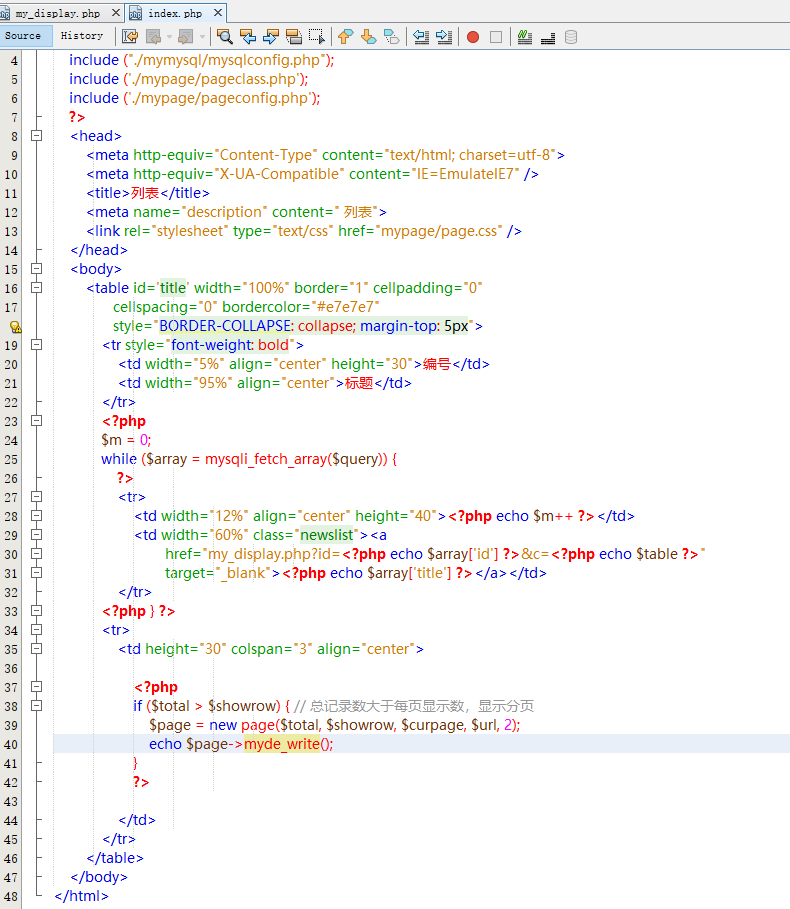Click line number 4 in the gutter
The height and width of the screenshot is (909, 790).
click(x=14, y=61)
